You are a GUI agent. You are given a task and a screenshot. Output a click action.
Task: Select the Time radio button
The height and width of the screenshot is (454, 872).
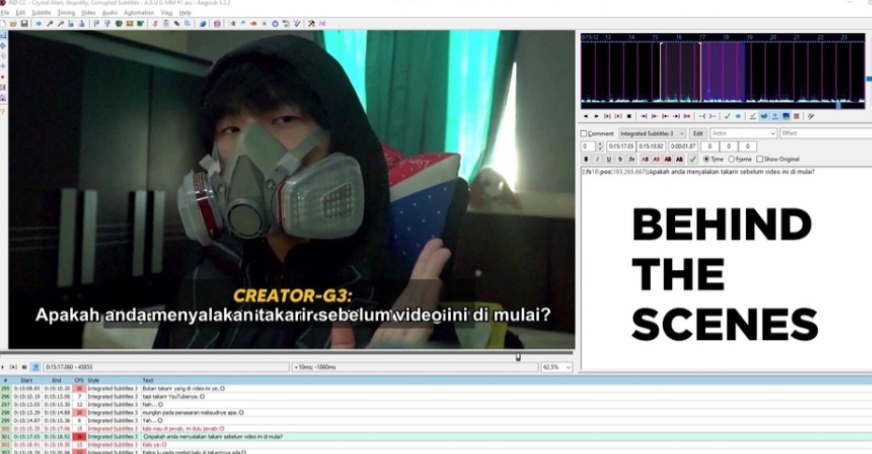[706, 159]
